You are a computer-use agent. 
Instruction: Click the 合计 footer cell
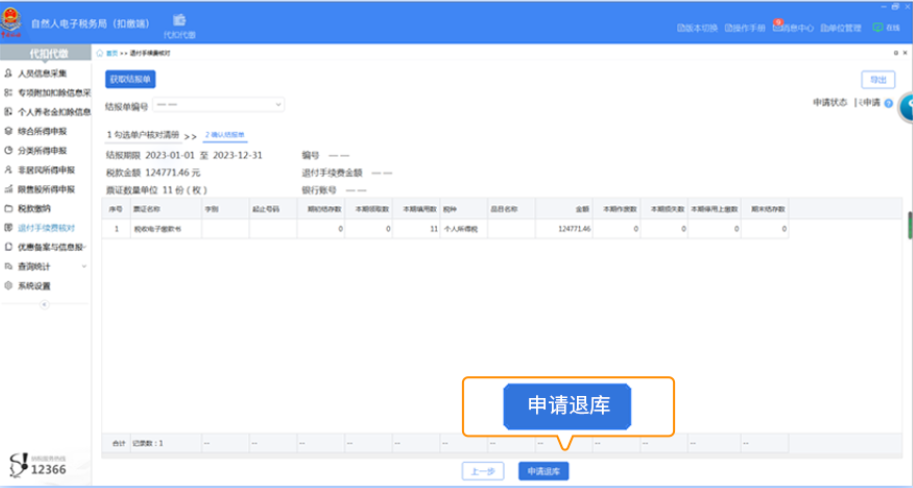(x=118, y=443)
